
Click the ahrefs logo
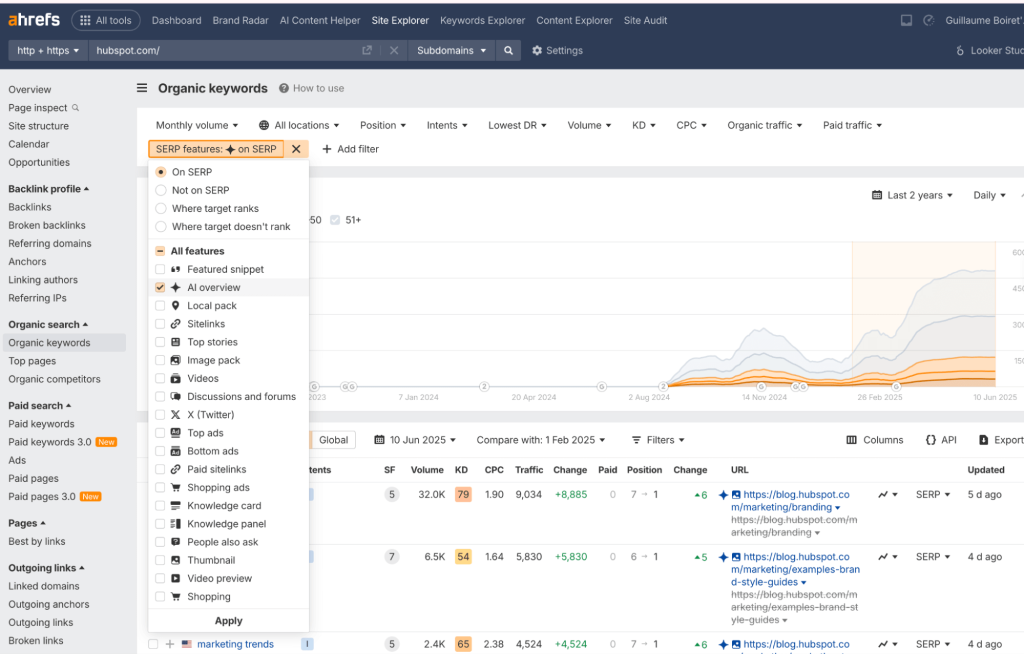[x=34, y=20]
